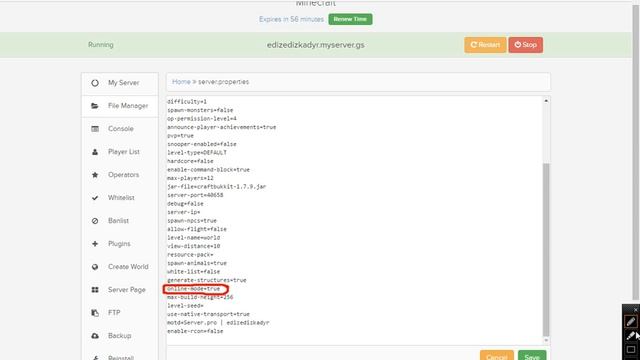
Task: Click the Console terminal icon
Action: pos(95,129)
